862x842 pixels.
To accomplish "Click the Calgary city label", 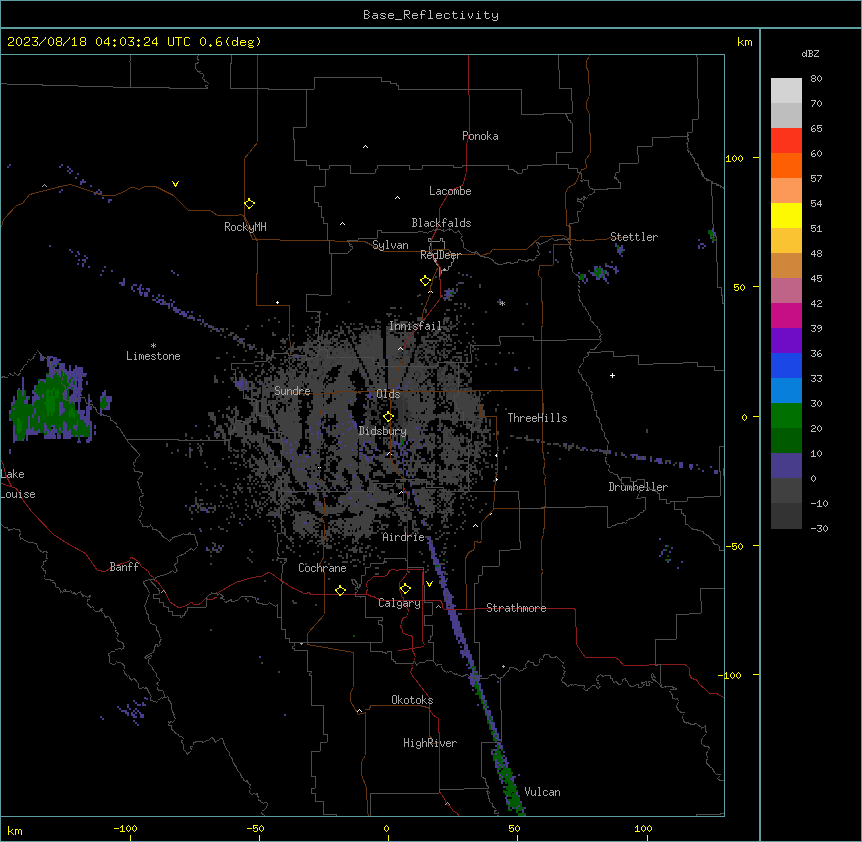I will click(400, 603).
